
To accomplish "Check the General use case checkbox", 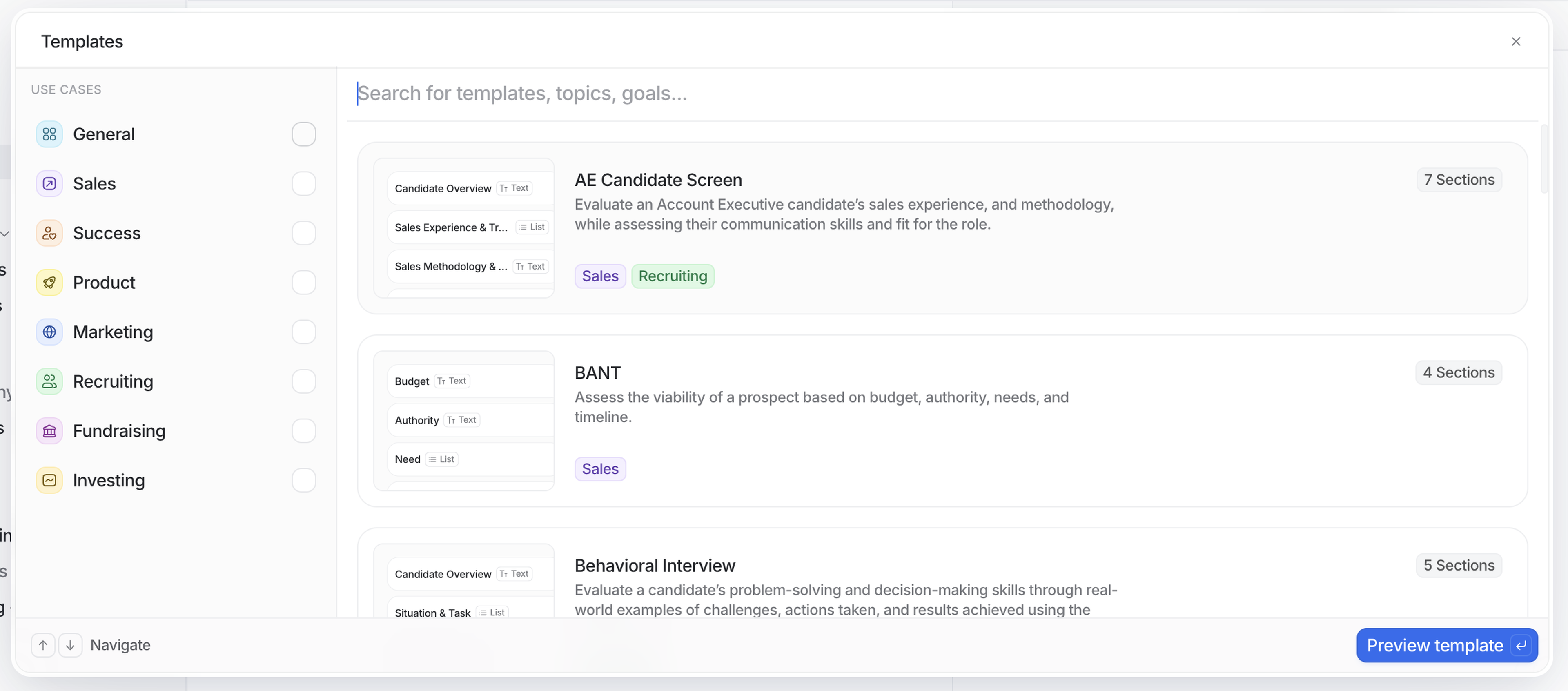I will 304,134.
